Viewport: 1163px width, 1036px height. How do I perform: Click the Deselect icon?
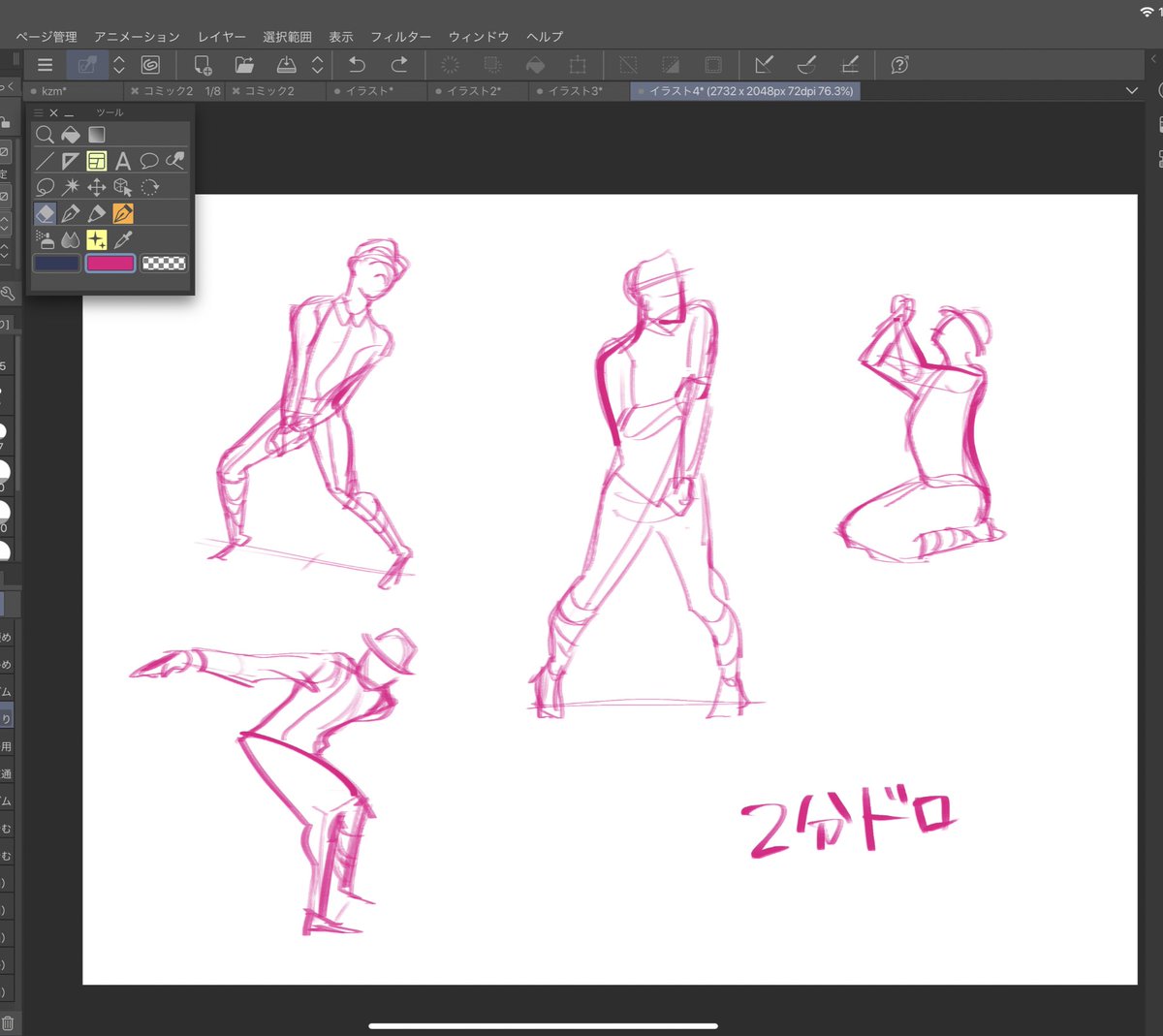[x=628, y=65]
